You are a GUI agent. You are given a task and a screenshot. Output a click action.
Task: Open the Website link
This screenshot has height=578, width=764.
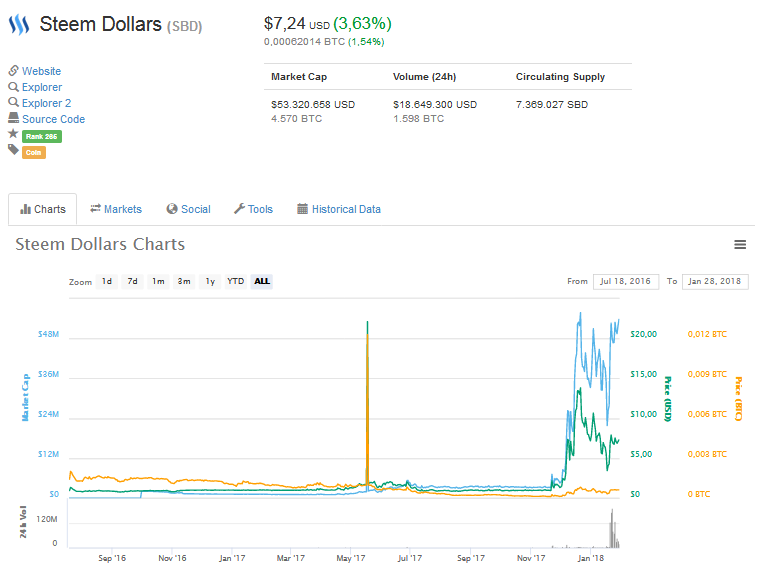[41, 71]
